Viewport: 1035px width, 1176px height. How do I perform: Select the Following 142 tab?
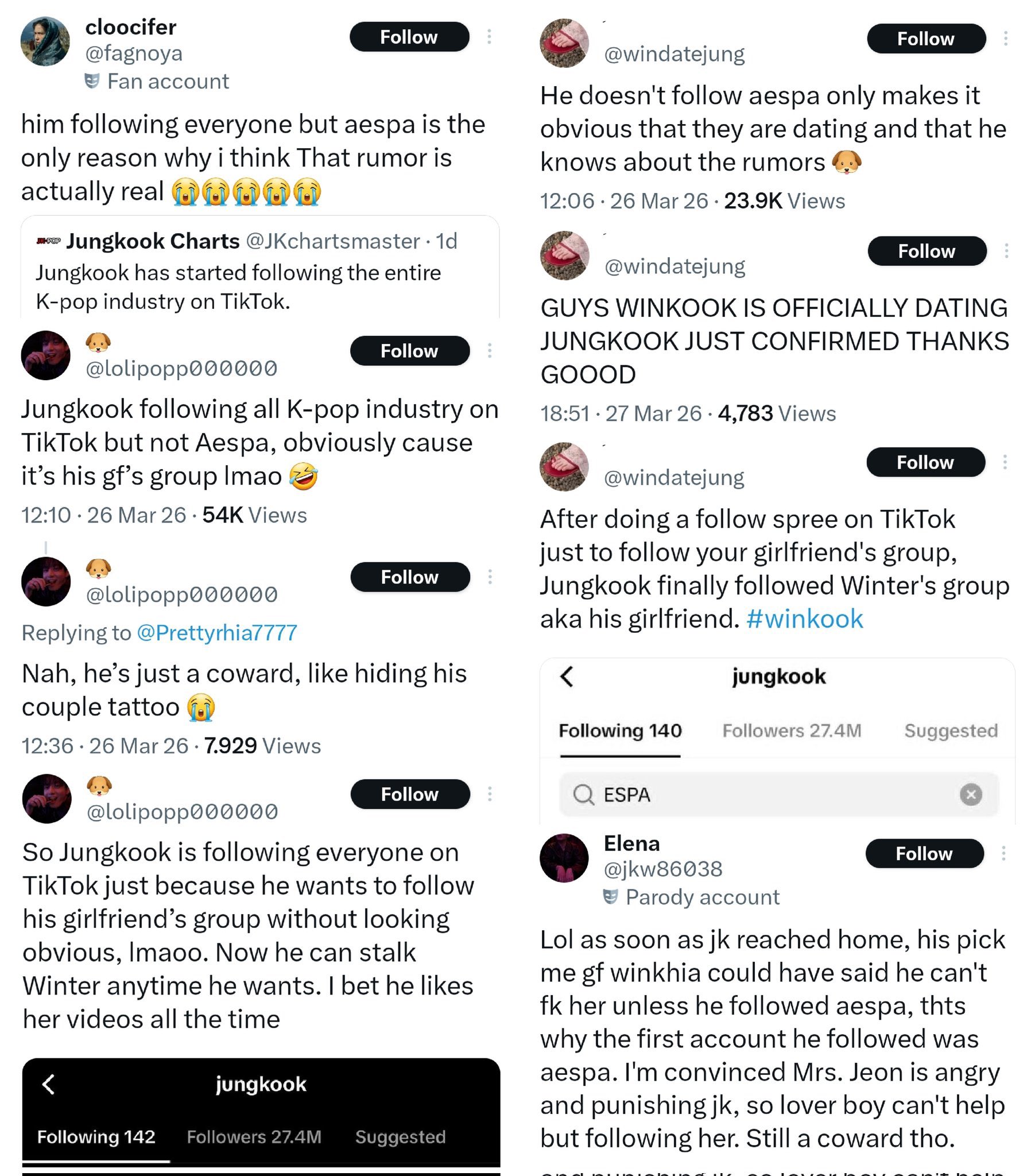coord(96,1137)
